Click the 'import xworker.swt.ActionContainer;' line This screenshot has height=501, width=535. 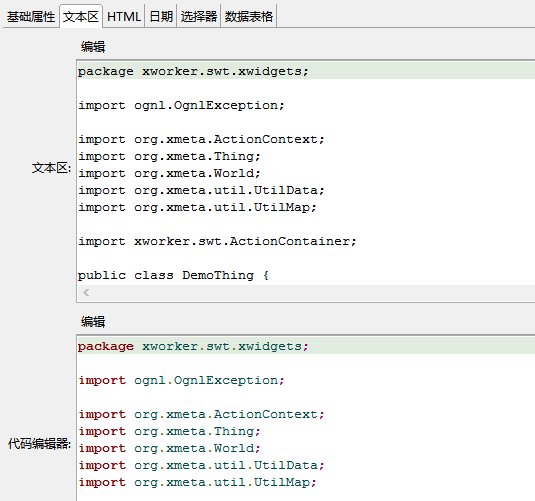pyautogui.click(x=217, y=242)
